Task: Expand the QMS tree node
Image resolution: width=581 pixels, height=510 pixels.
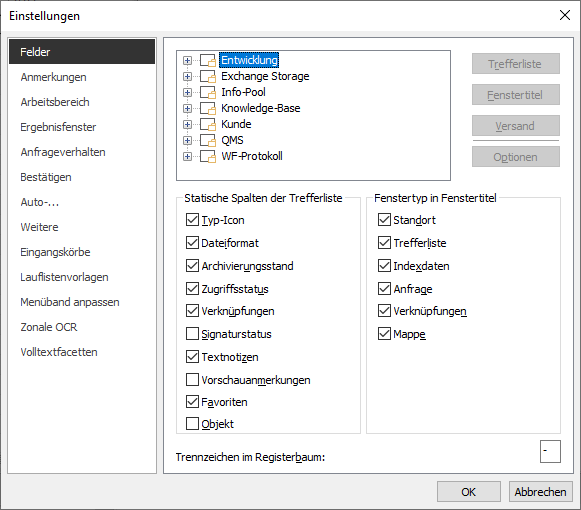Action: 187,140
